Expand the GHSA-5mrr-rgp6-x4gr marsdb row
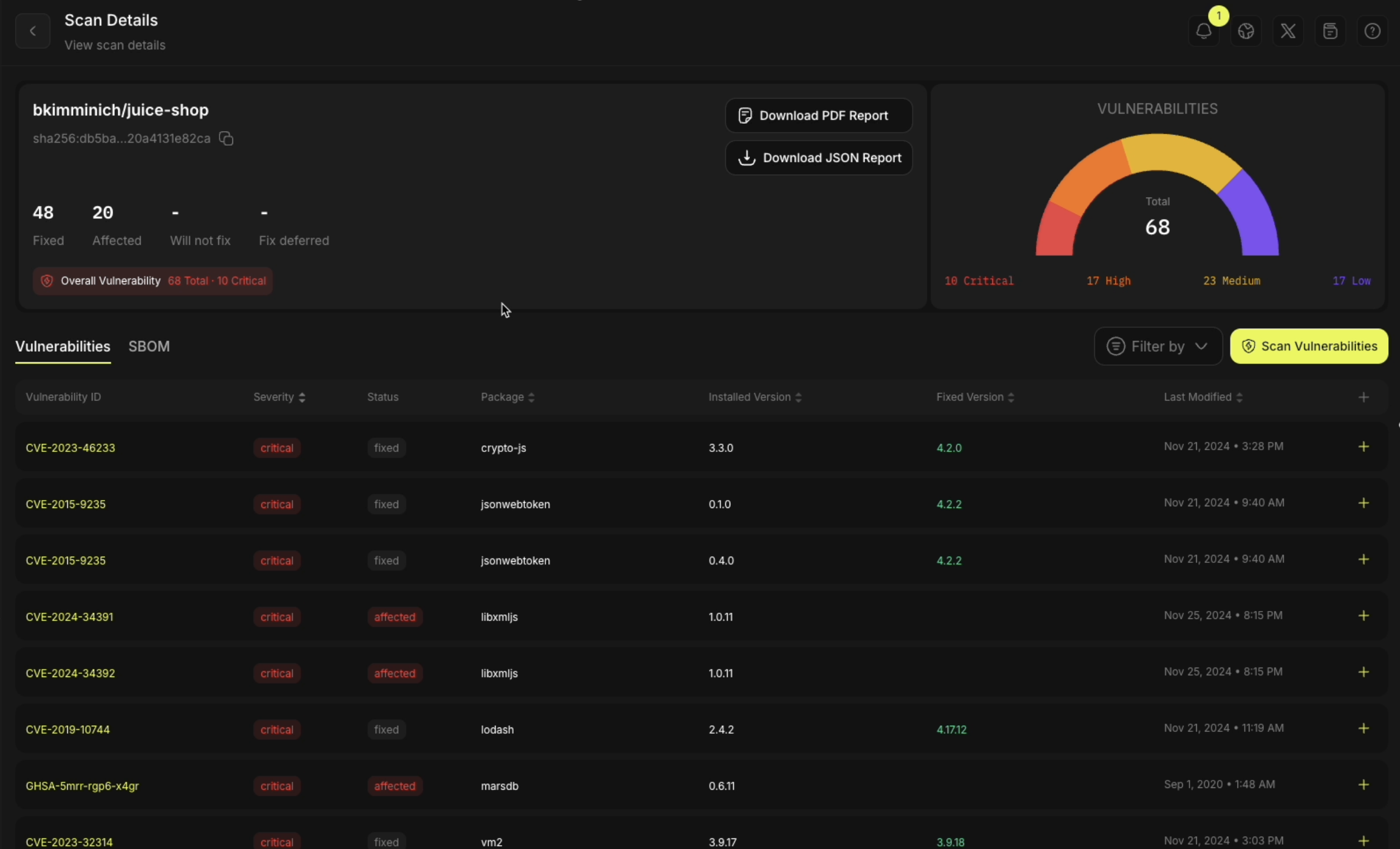Image resolution: width=1400 pixels, height=849 pixels. 1364,785
